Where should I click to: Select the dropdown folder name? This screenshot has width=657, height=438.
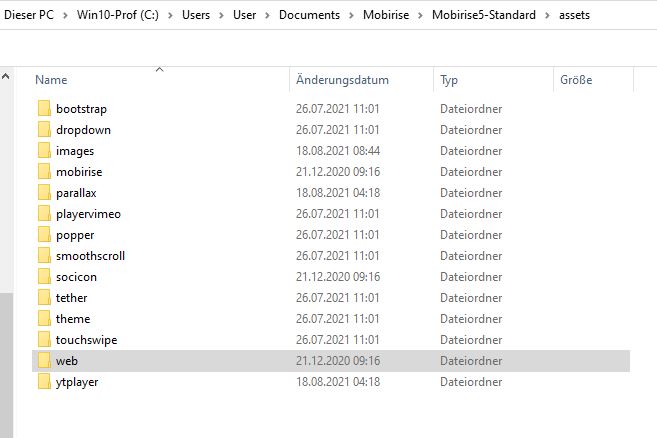pyautogui.click(x=83, y=130)
